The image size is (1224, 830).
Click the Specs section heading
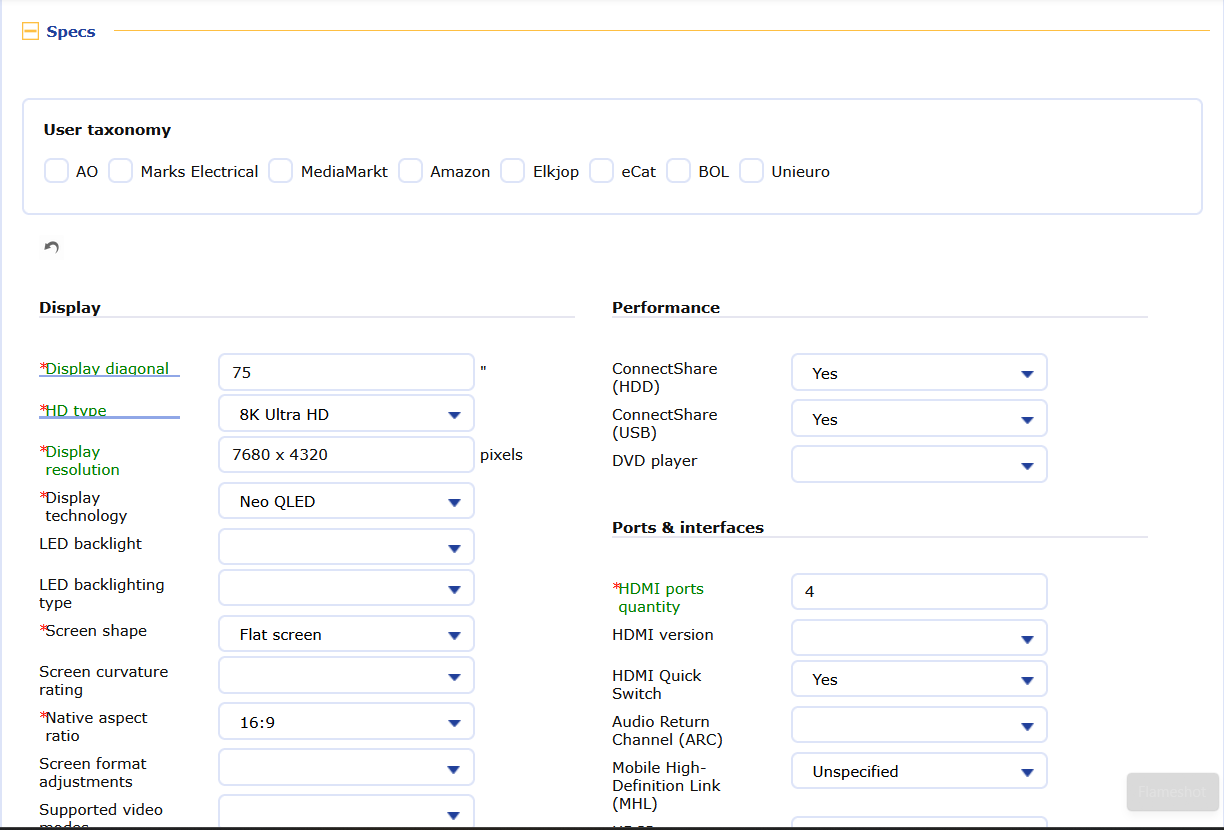71,32
